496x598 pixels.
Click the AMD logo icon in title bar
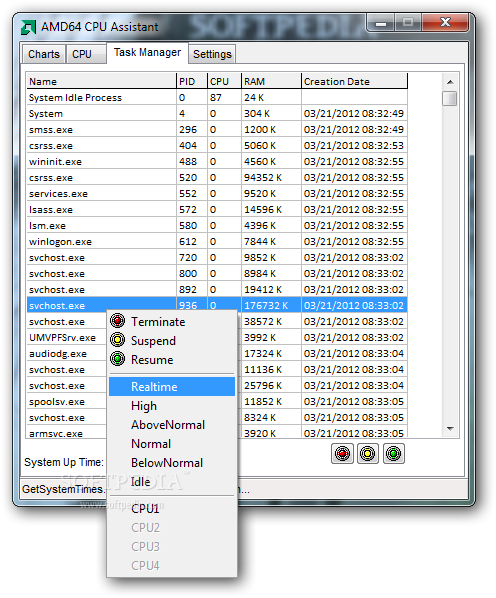pyautogui.click(x=29, y=27)
